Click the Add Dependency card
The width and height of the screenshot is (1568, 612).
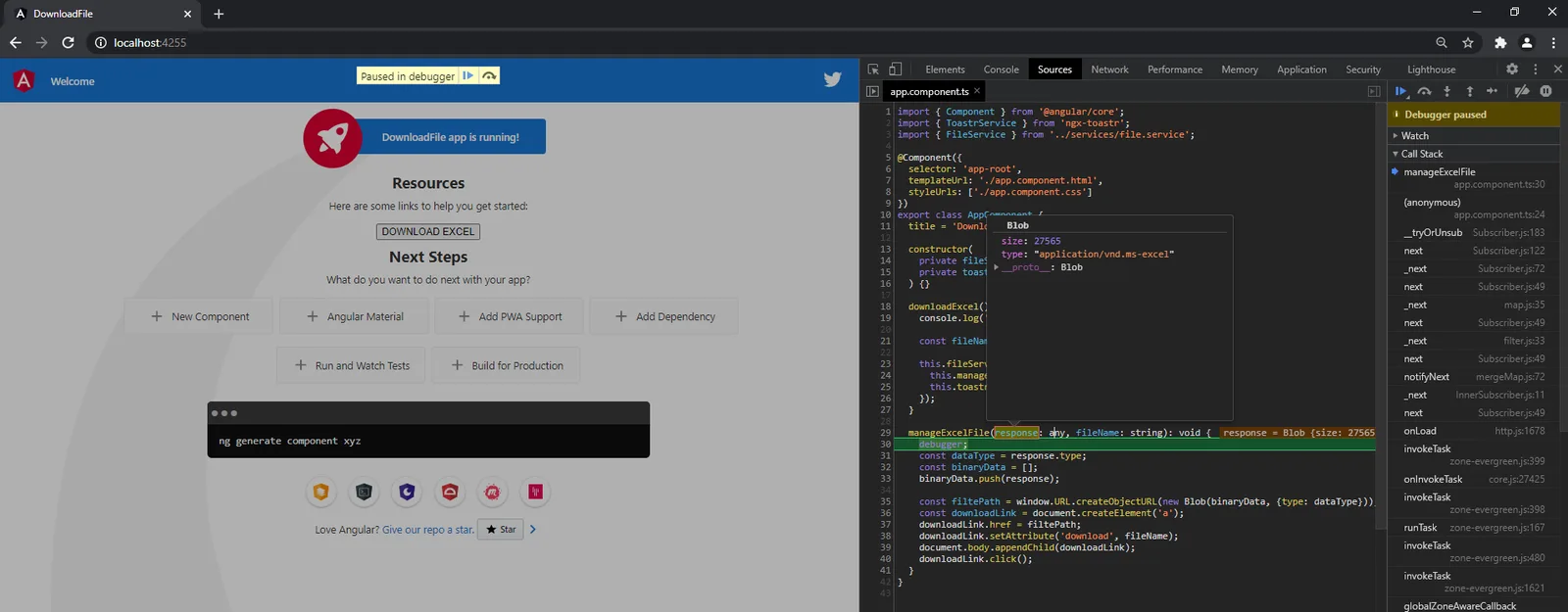tap(663, 316)
